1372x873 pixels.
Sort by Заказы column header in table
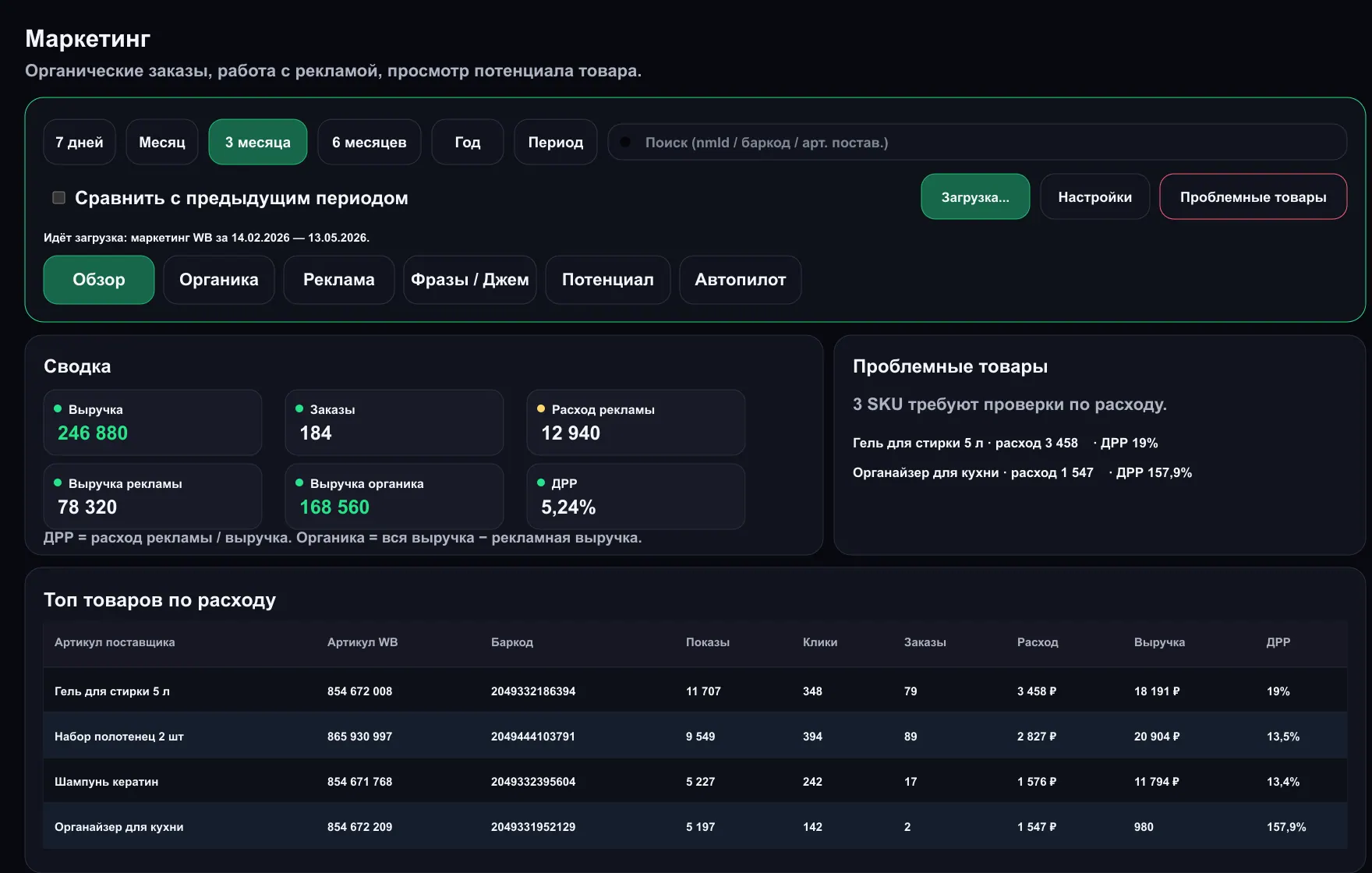tap(925, 642)
